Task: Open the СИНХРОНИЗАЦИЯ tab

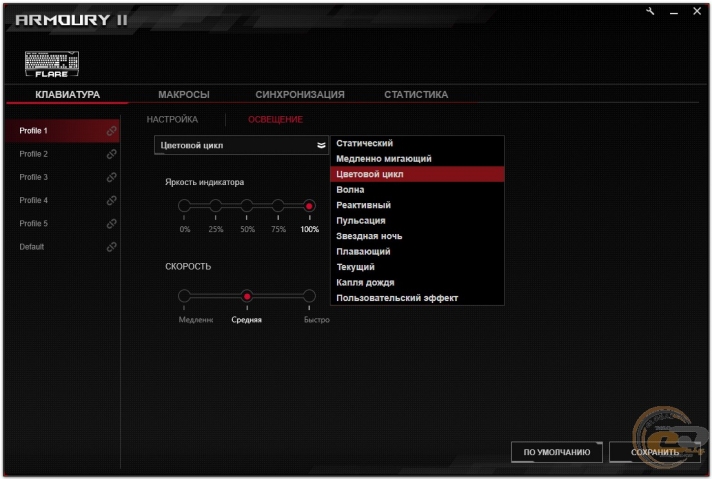Action: [x=300, y=94]
